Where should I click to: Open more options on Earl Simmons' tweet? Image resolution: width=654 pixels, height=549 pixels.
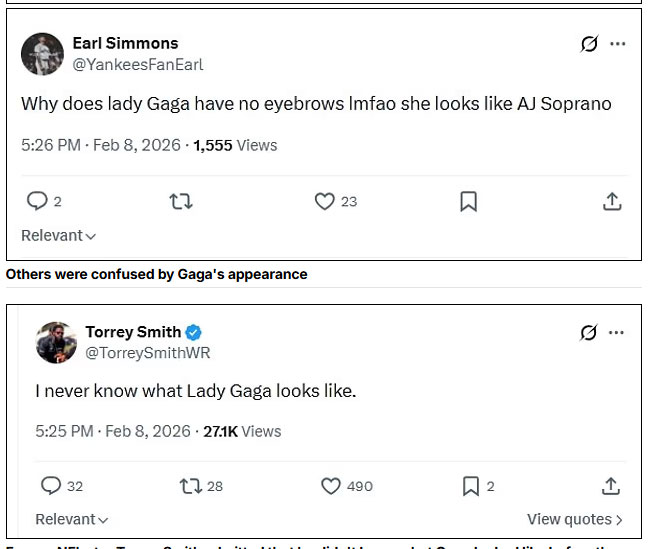pos(618,44)
